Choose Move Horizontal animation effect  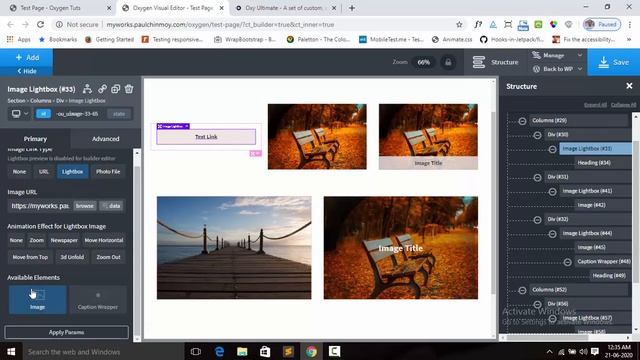104,240
